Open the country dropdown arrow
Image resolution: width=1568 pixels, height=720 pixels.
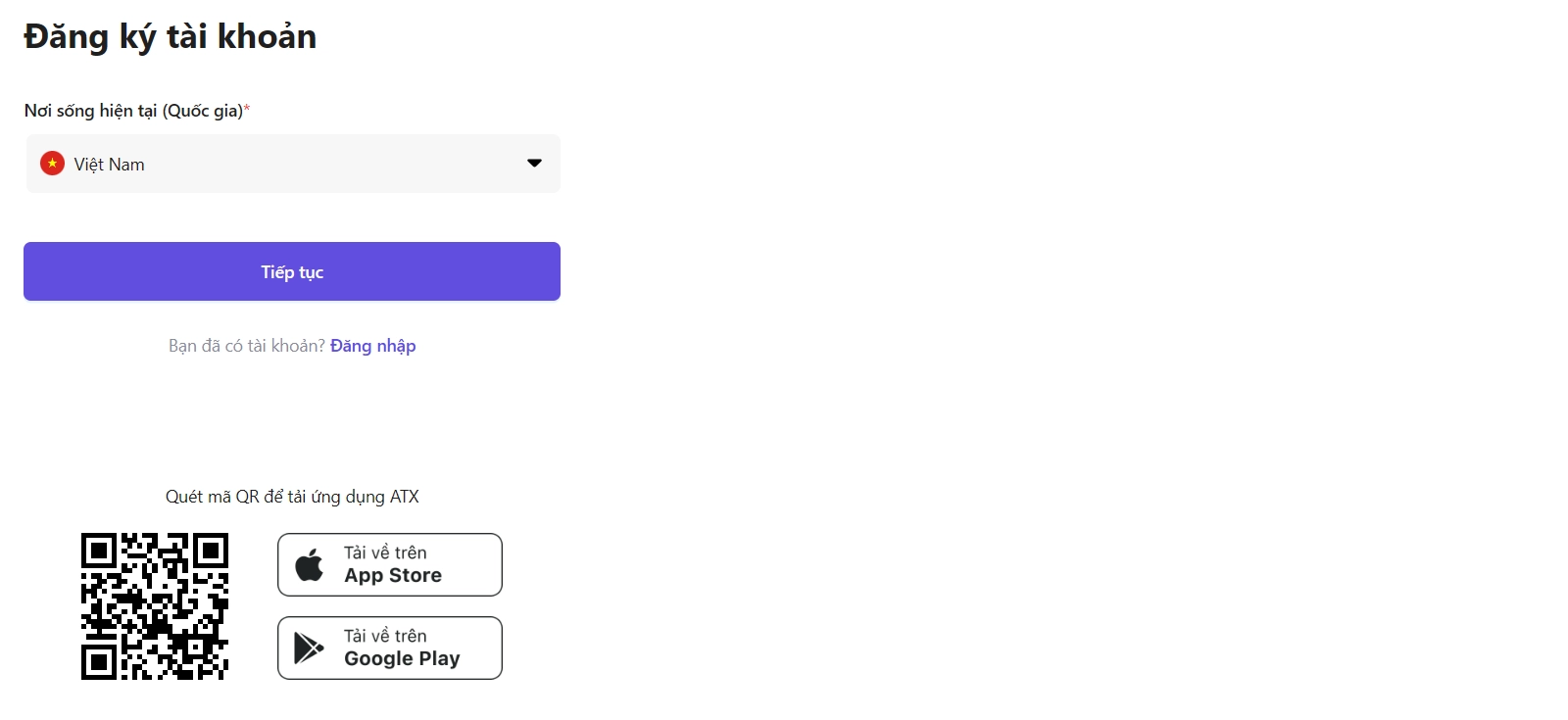click(534, 164)
